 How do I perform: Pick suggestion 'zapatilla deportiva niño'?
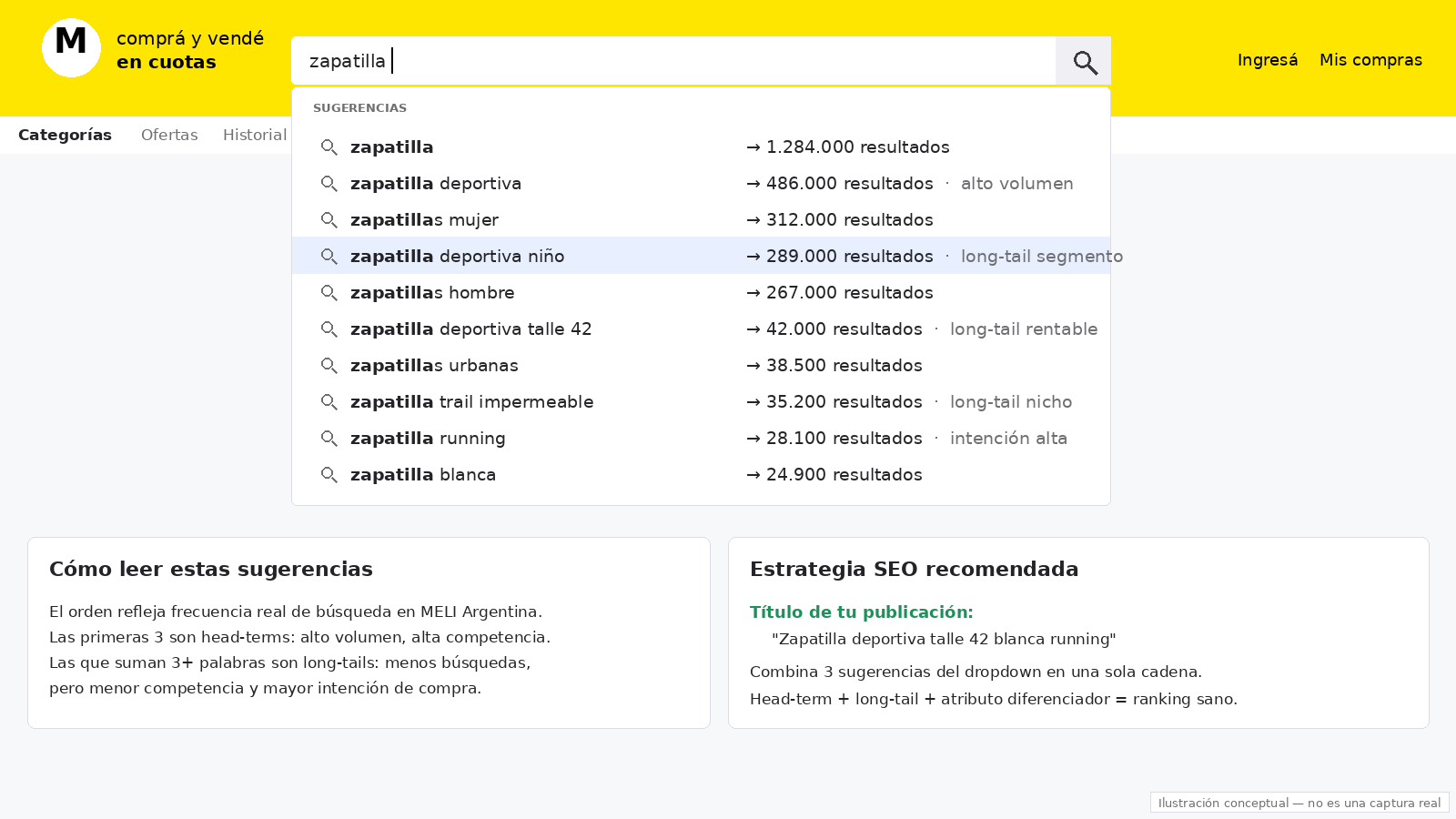tap(457, 256)
